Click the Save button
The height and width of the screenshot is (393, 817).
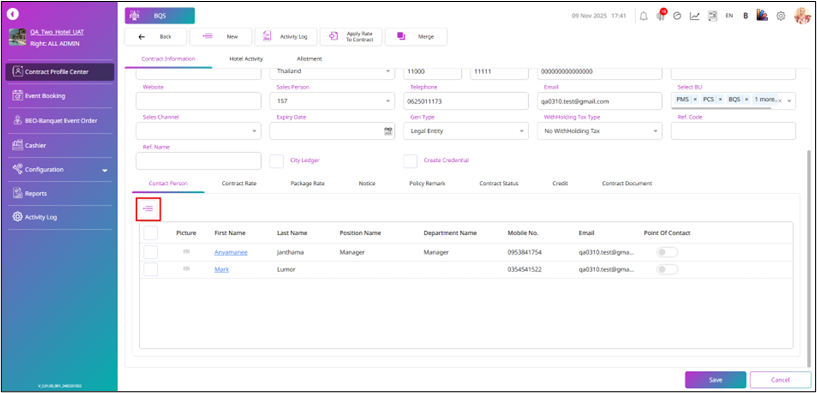[x=715, y=380]
